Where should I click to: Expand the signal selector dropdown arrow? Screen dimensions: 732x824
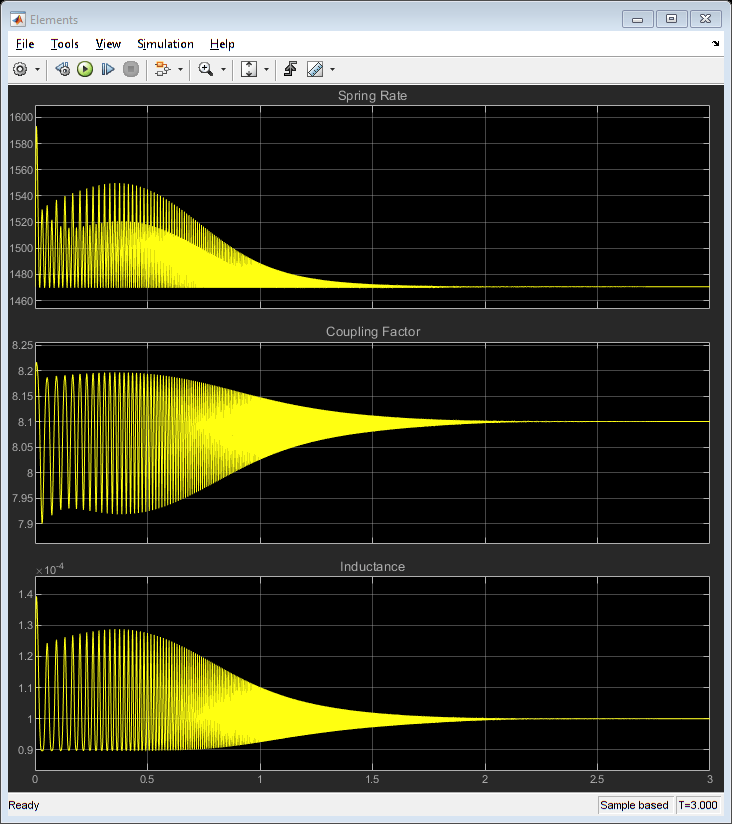[x=180, y=69]
